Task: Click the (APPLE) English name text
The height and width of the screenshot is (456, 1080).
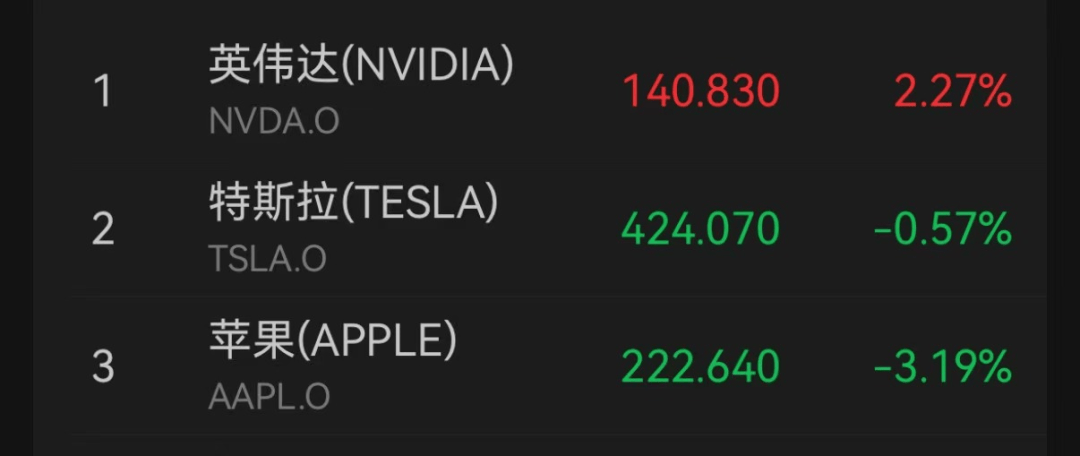Action: click(x=377, y=343)
